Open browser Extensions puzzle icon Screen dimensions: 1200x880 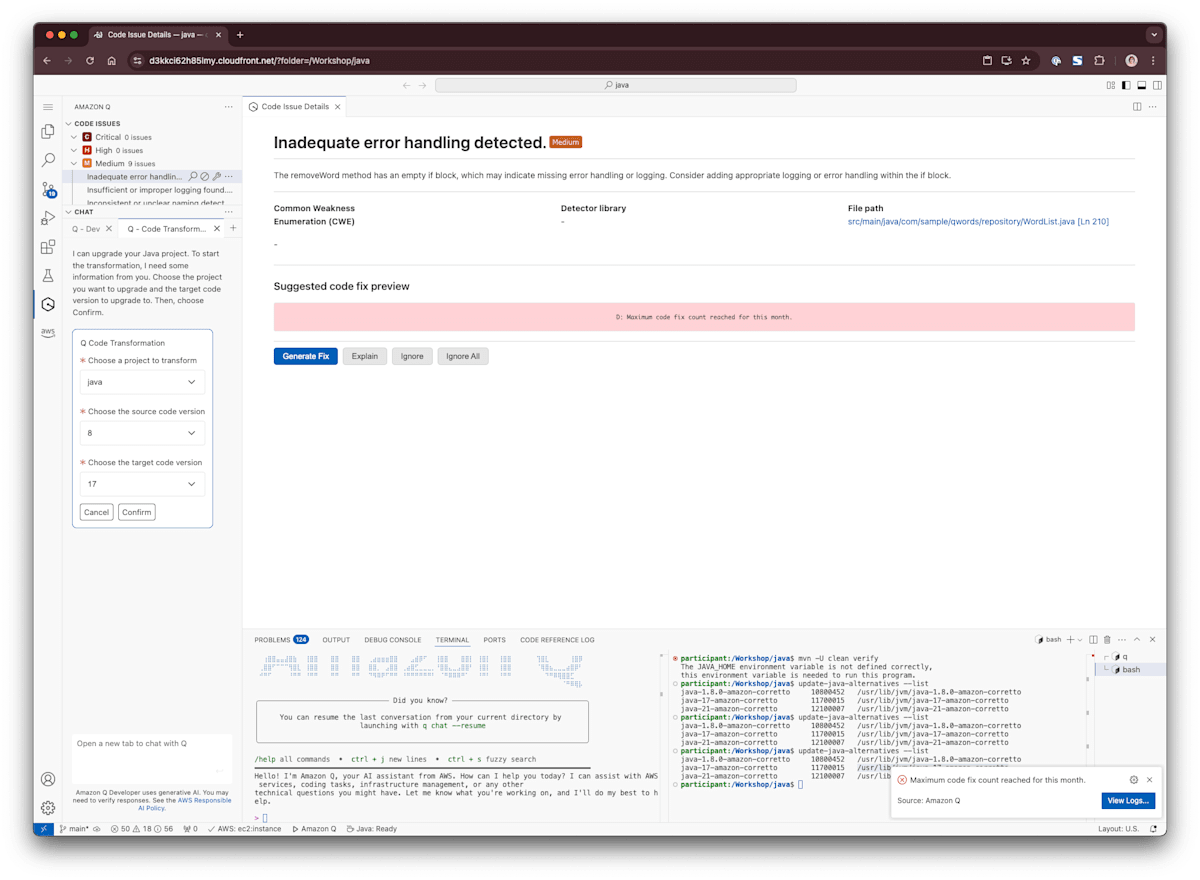[x=1100, y=60]
